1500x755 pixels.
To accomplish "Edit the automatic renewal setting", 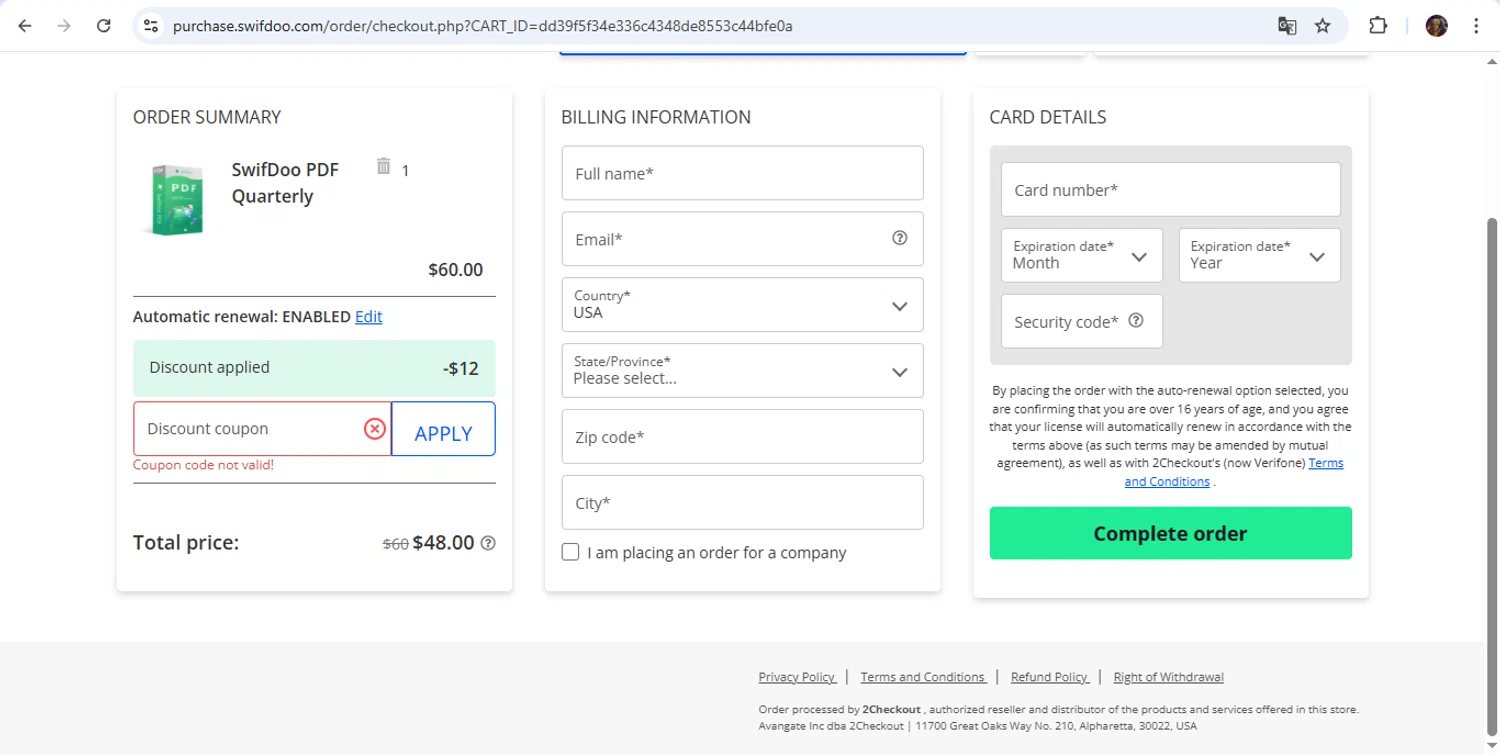I will [369, 317].
